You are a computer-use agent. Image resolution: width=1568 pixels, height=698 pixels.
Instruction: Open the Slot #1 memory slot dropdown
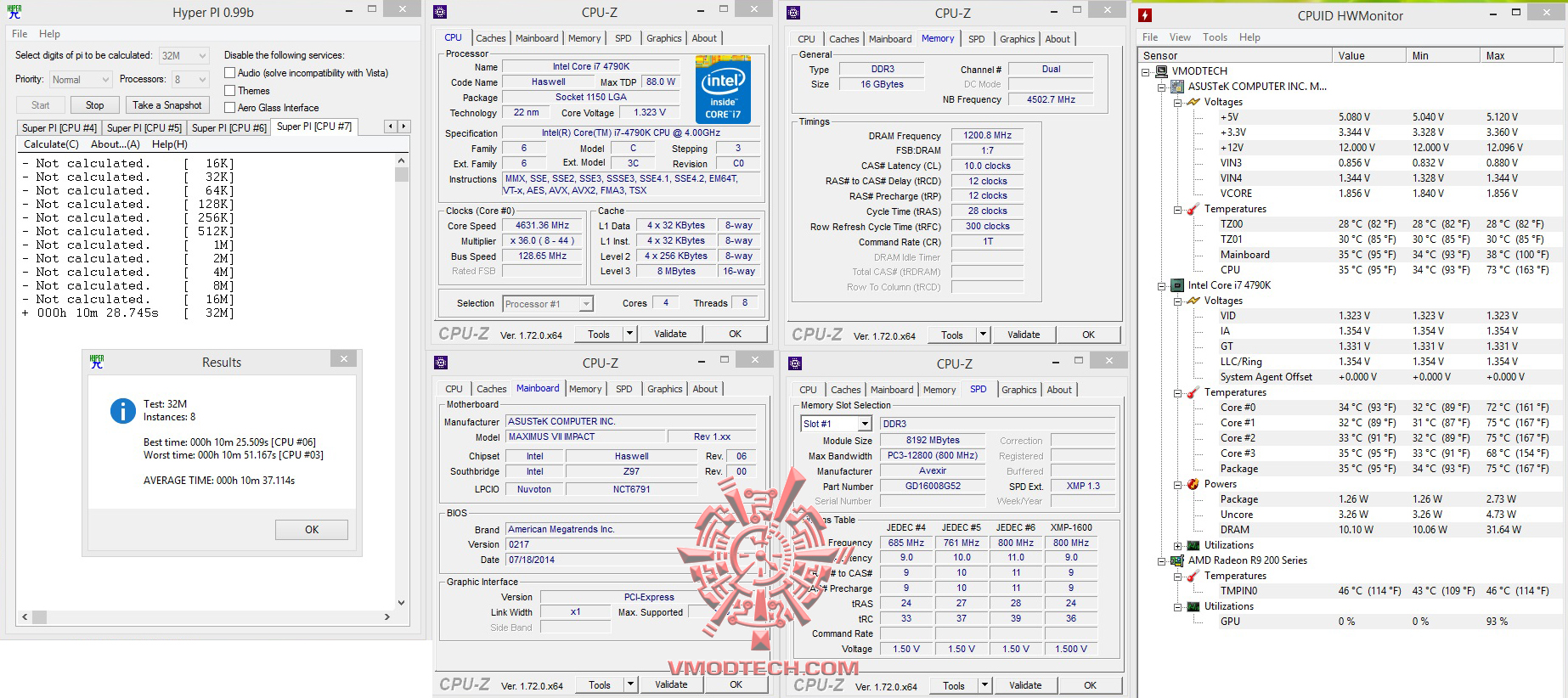point(836,424)
